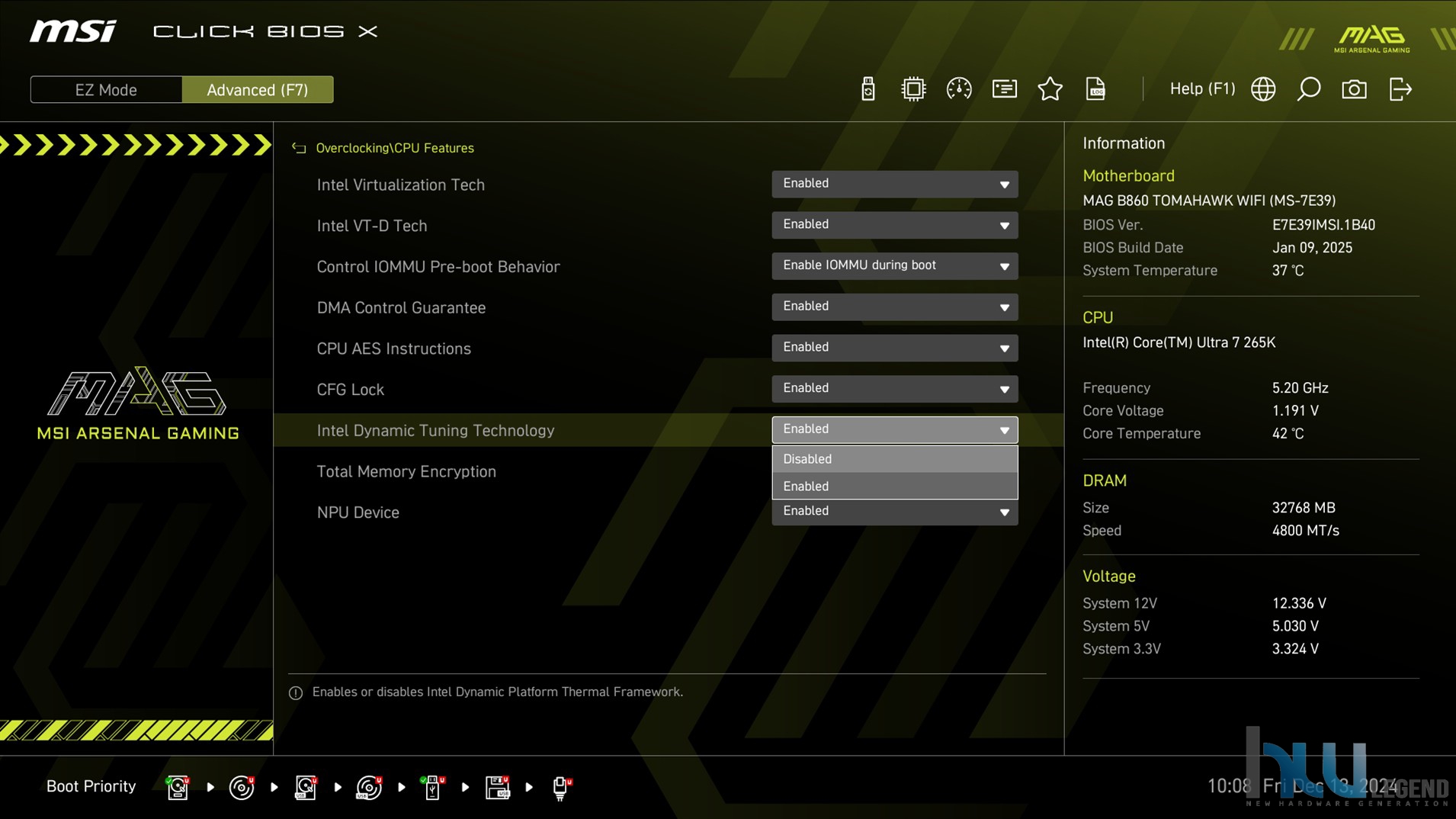
Task: Choose Enabled in the open dropdown list
Action: pos(894,487)
